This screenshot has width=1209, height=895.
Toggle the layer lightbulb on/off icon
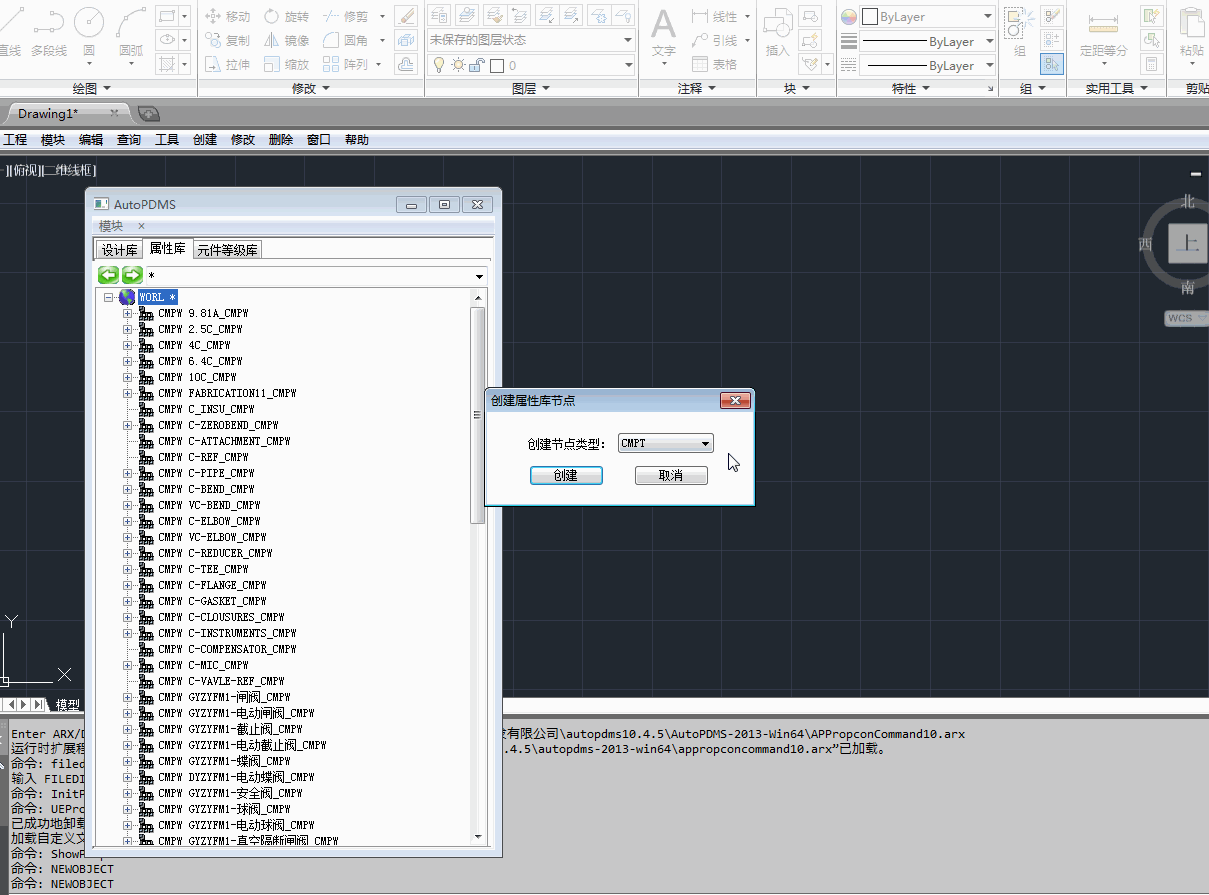tap(438, 65)
